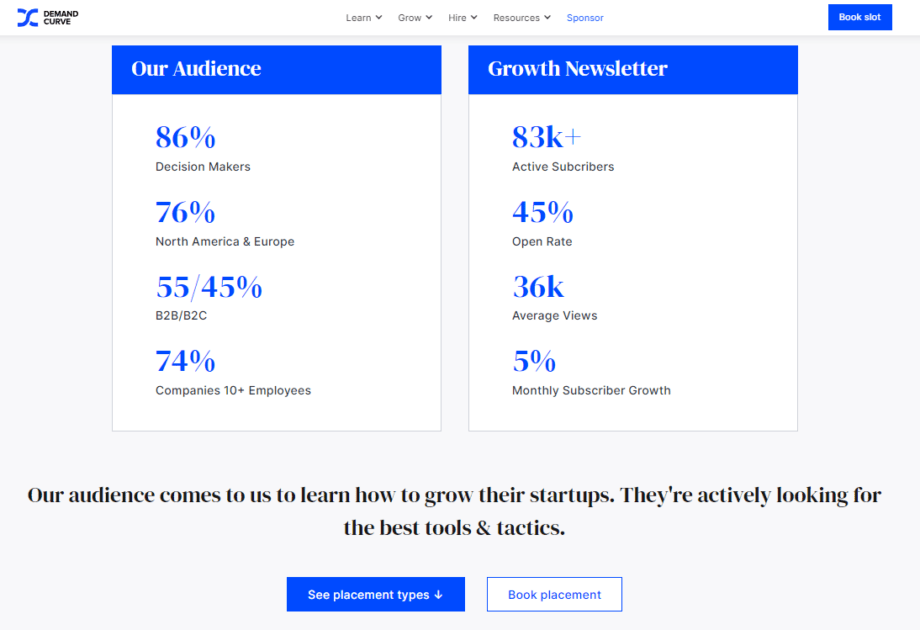Open the Grow dropdown menu
This screenshot has width=920, height=630.
click(x=413, y=17)
